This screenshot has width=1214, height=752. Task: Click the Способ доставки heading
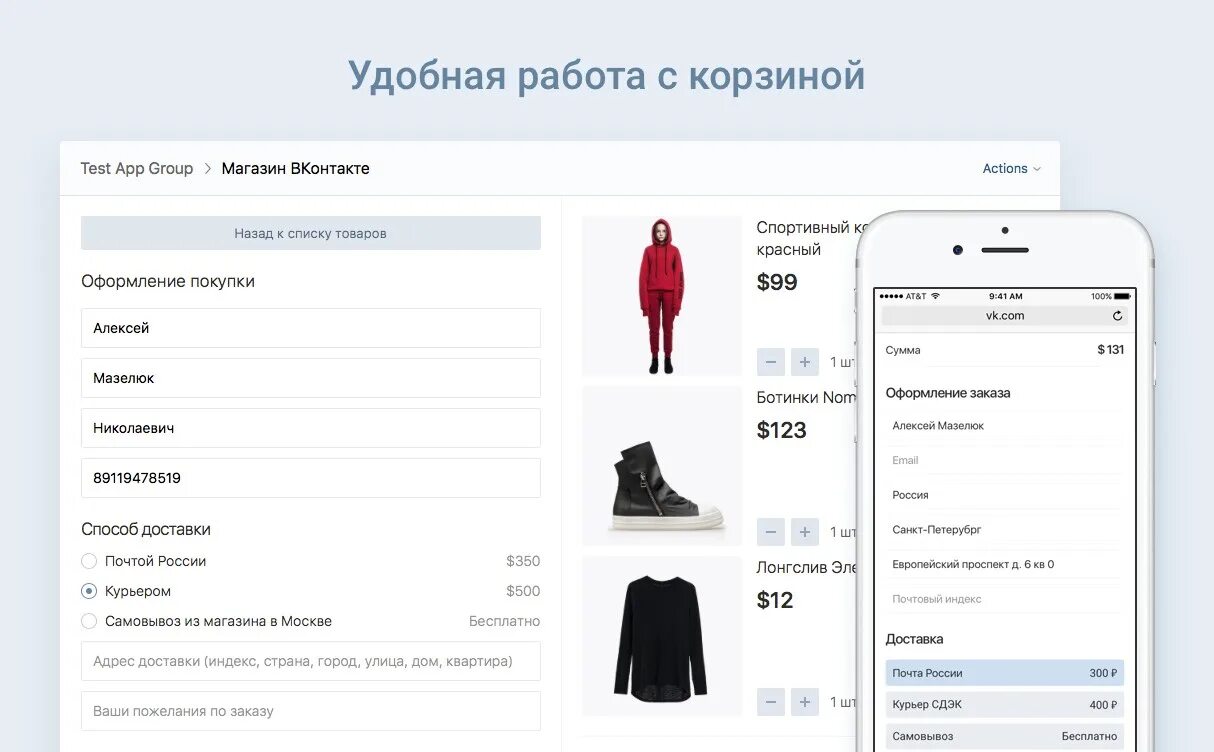coord(146,529)
